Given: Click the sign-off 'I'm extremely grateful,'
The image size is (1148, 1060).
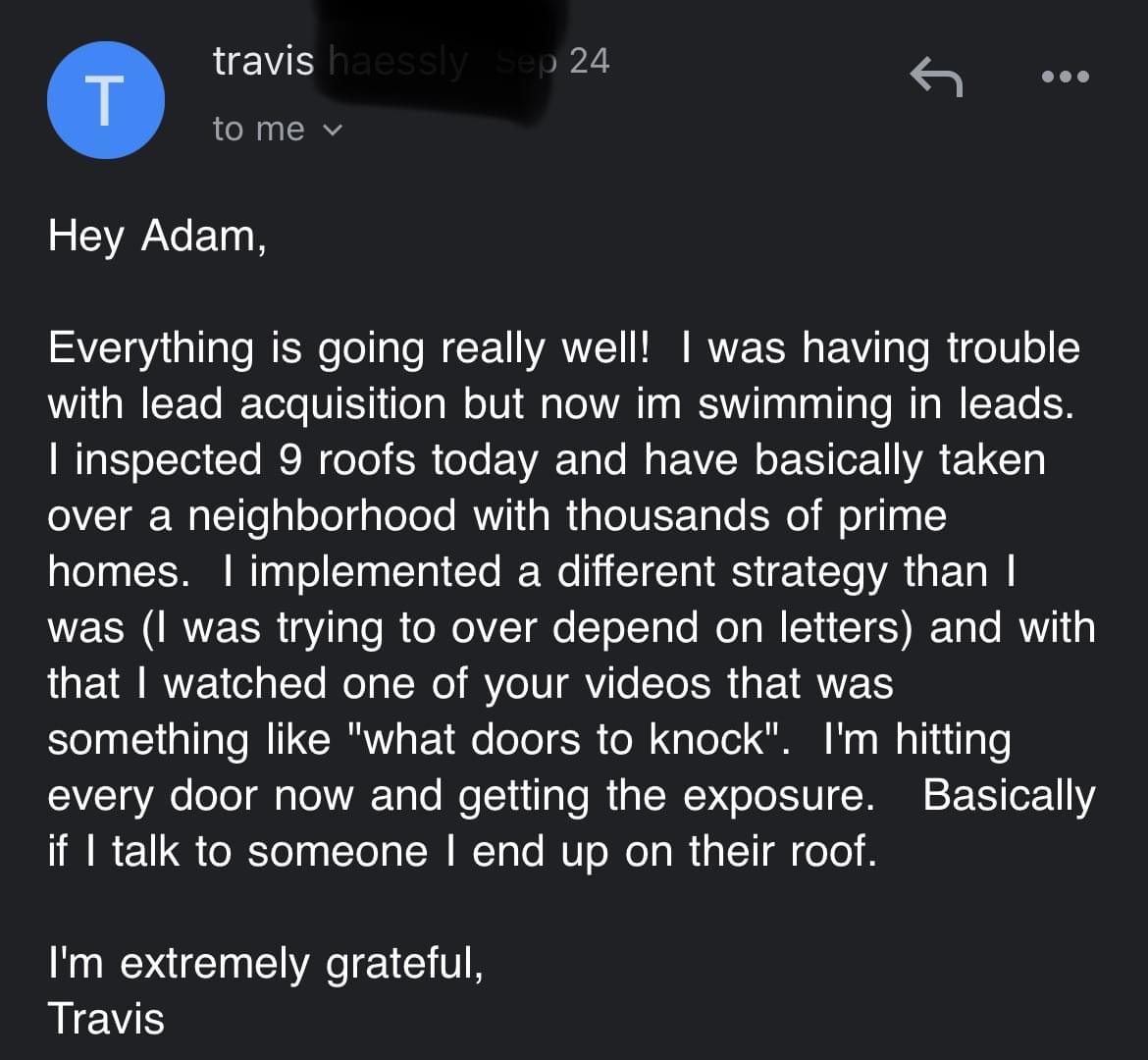Looking at the screenshot, I should [x=266, y=963].
